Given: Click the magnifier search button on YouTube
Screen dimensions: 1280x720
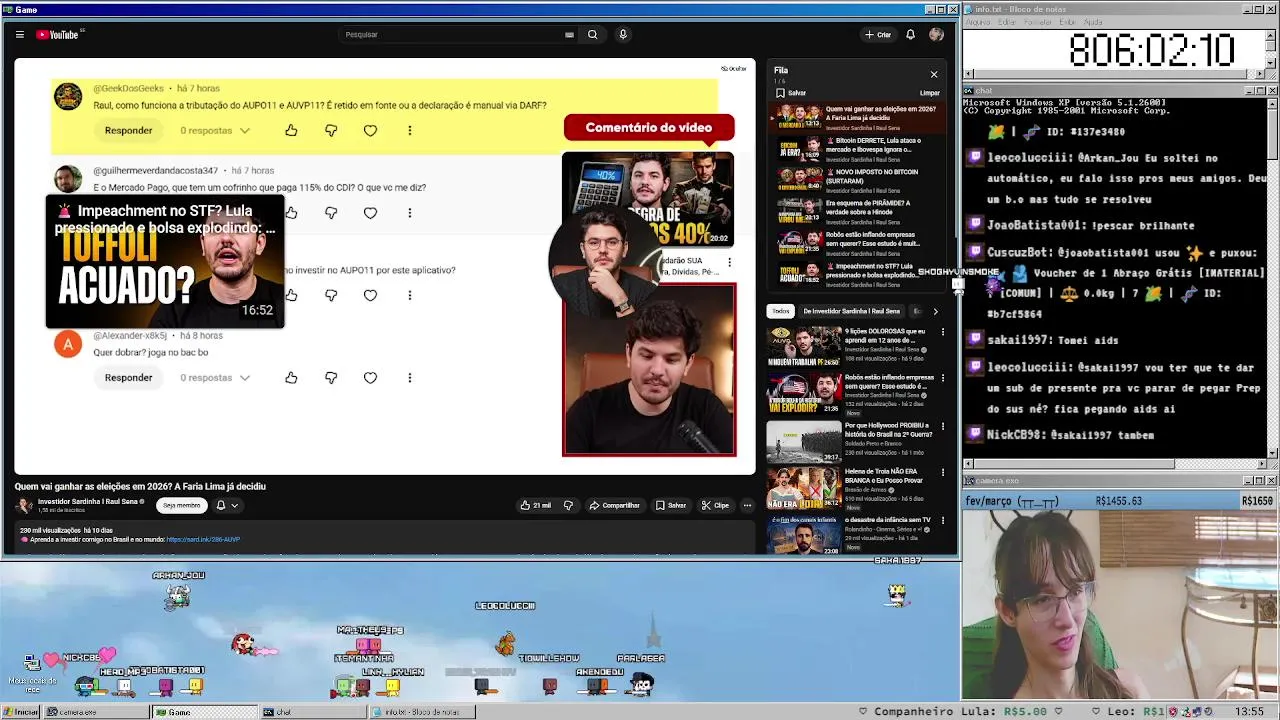Looking at the screenshot, I should (592, 34).
